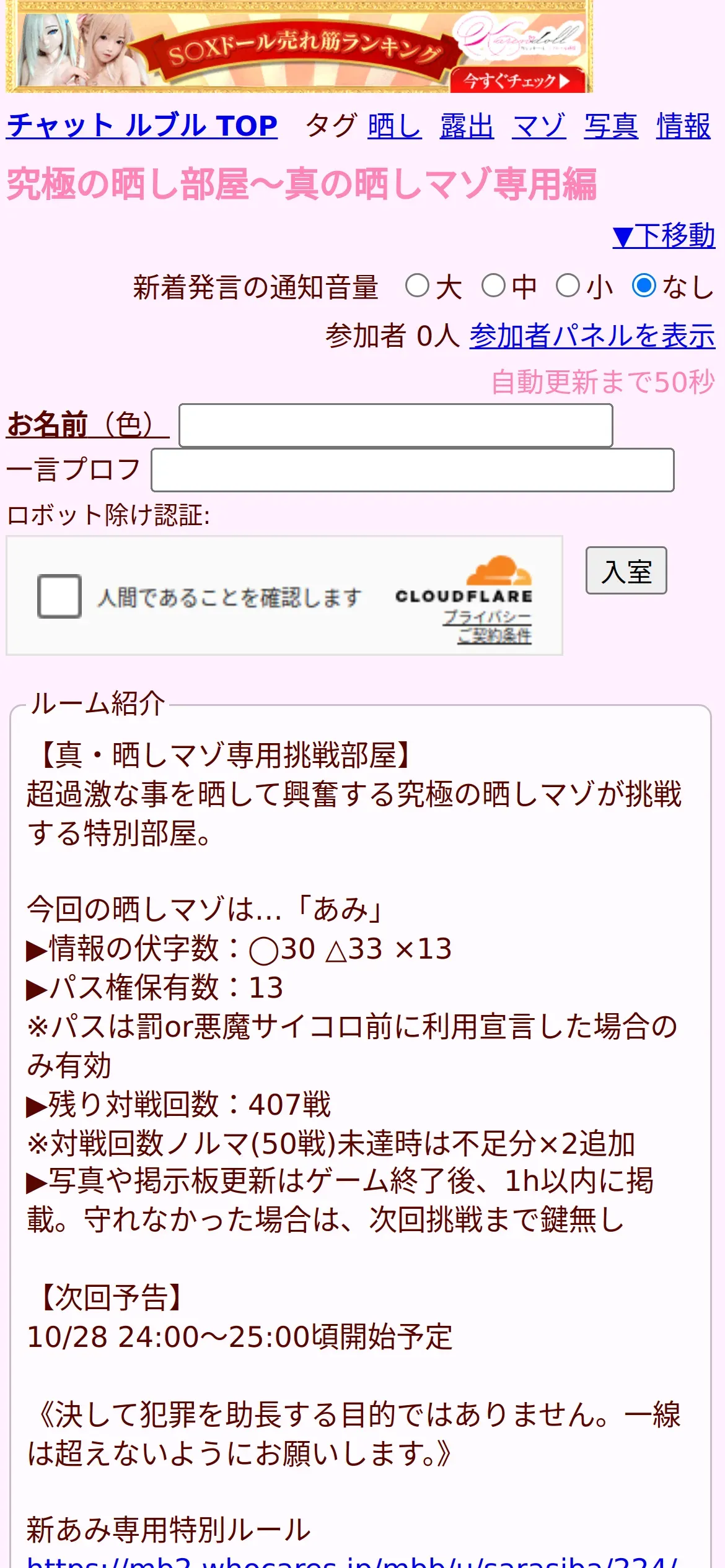725x1568 pixels.
Task: Select the なし notification volume radio
Action: [x=644, y=286]
